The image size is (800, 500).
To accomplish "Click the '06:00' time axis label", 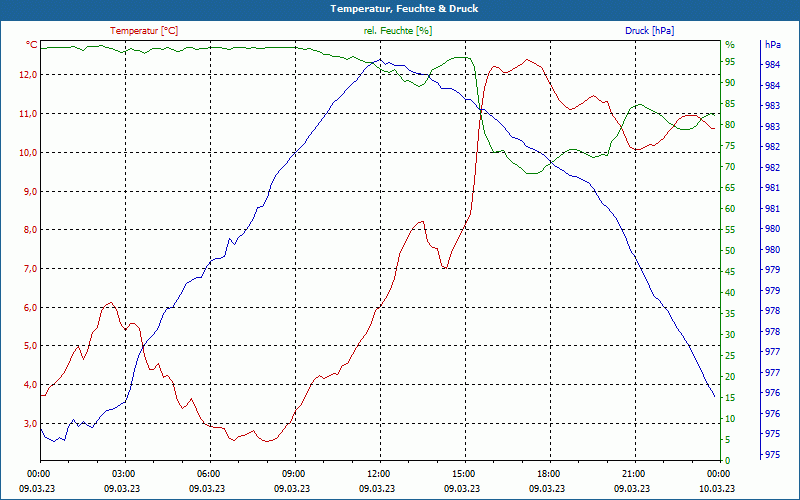I will [208, 473].
